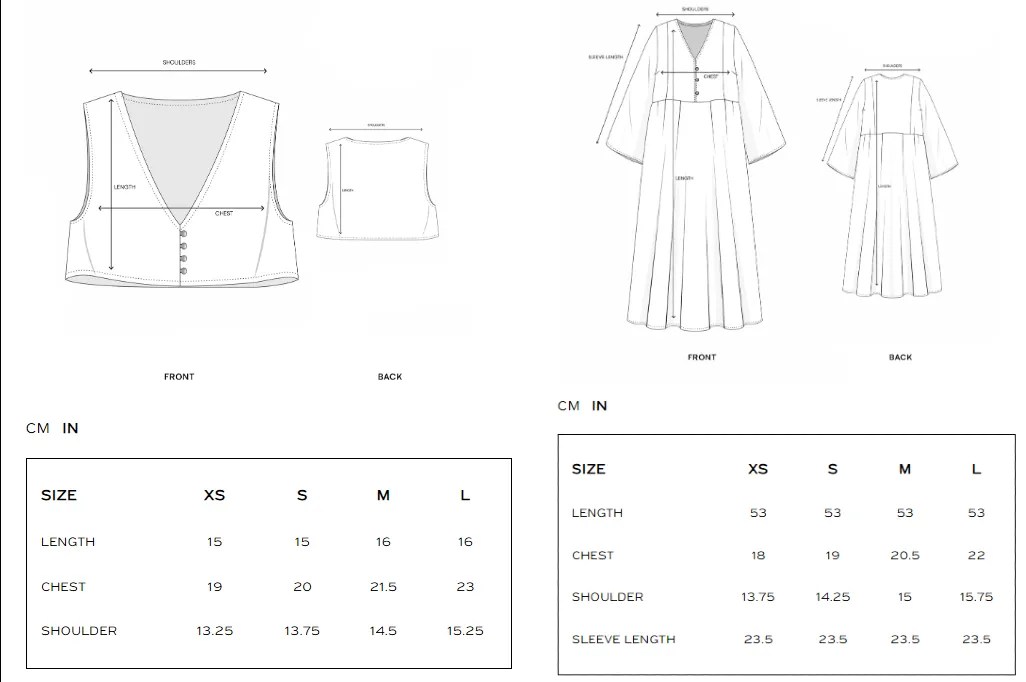Click the 15.75 shoulder value in the dress table
The height and width of the screenshot is (682, 1026).
pyautogui.click(x=976, y=597)
